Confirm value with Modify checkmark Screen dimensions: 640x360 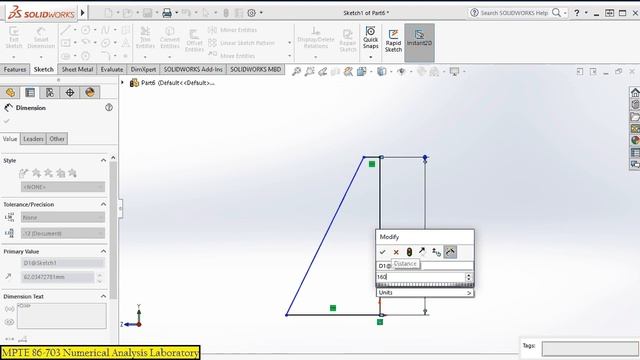[382, 252]
